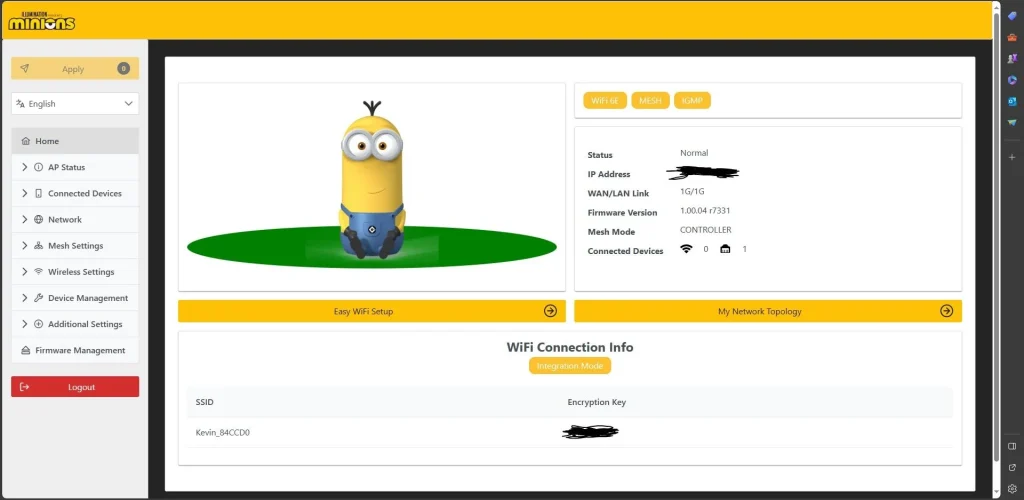Click the Kevin minion device image

point(372,180)
